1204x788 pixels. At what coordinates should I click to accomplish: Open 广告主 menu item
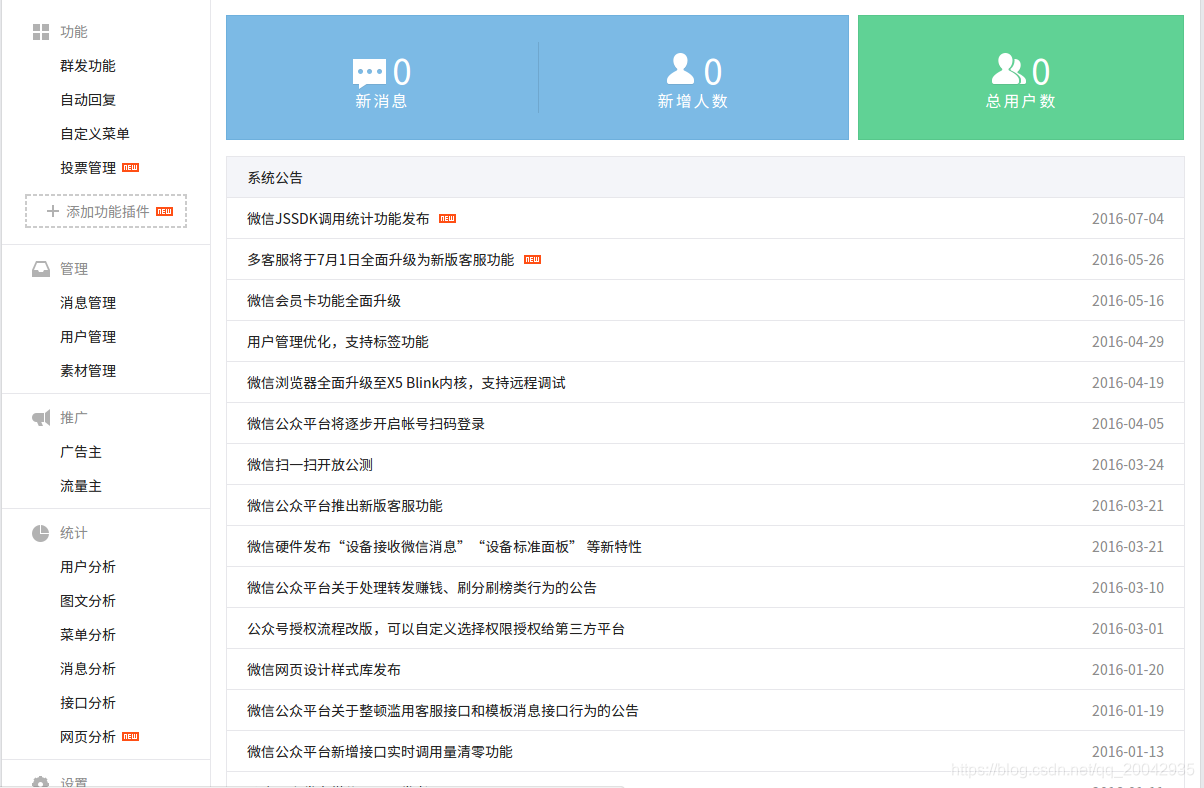pyautogui.click(x=81, y=452)
